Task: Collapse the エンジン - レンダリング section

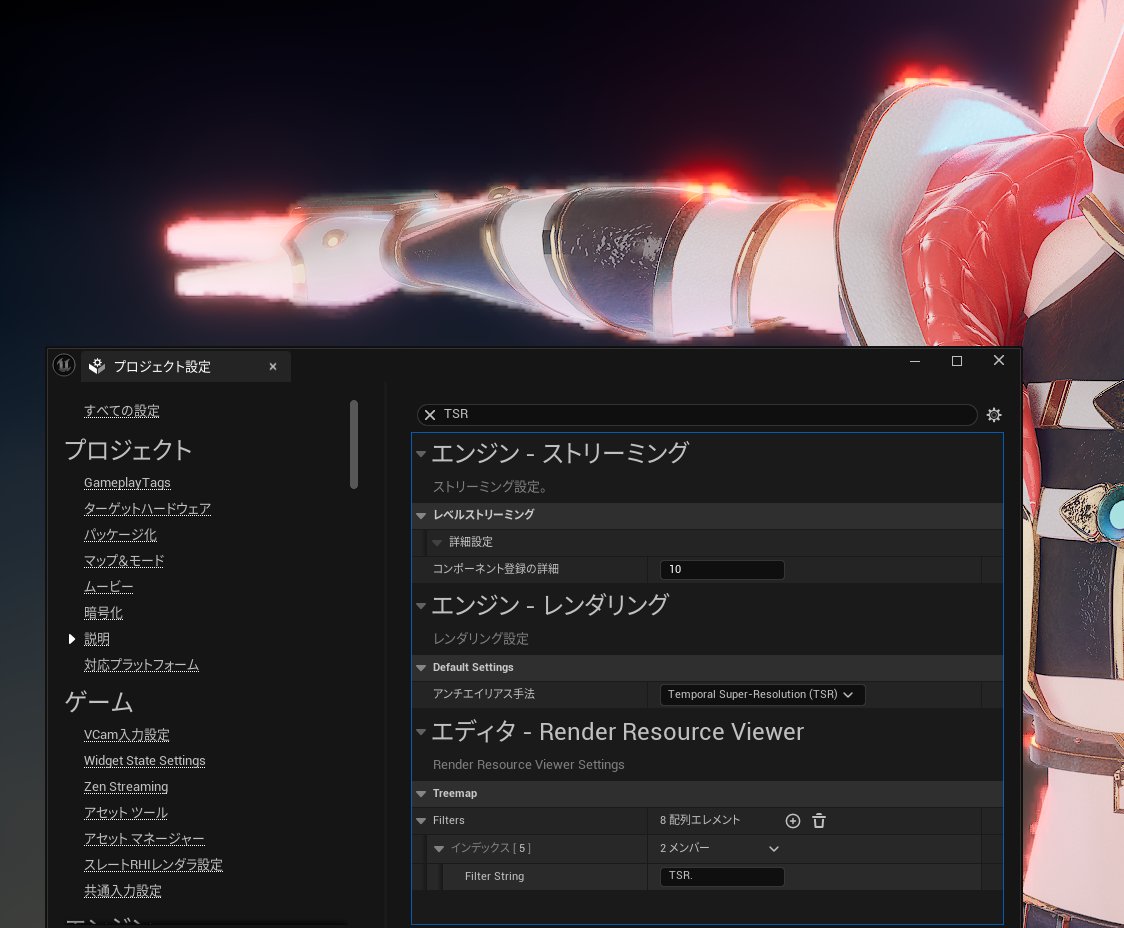Action: click(x=421, y=606)
